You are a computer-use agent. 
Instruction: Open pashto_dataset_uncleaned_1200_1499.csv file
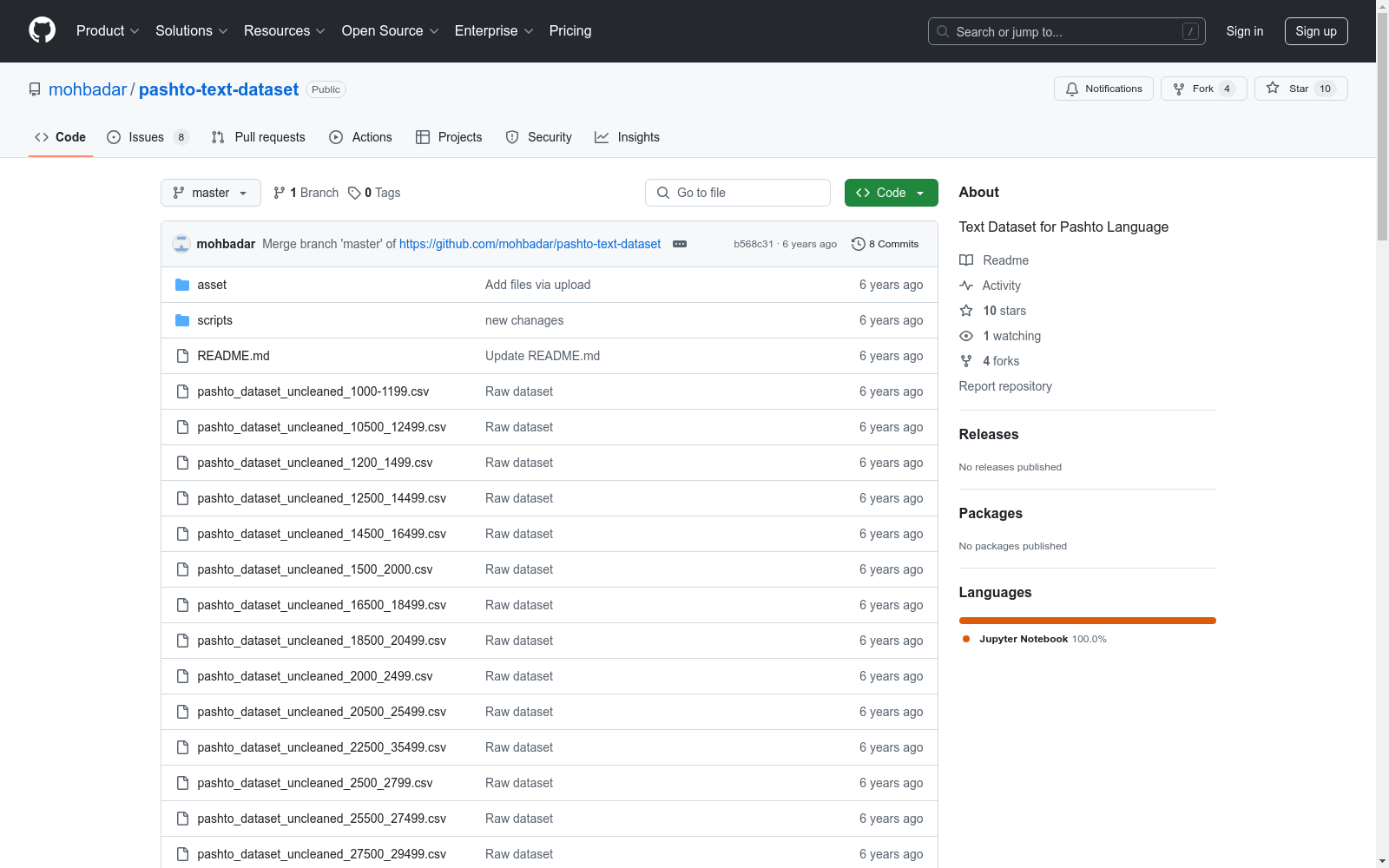click(x=315, y=463)
